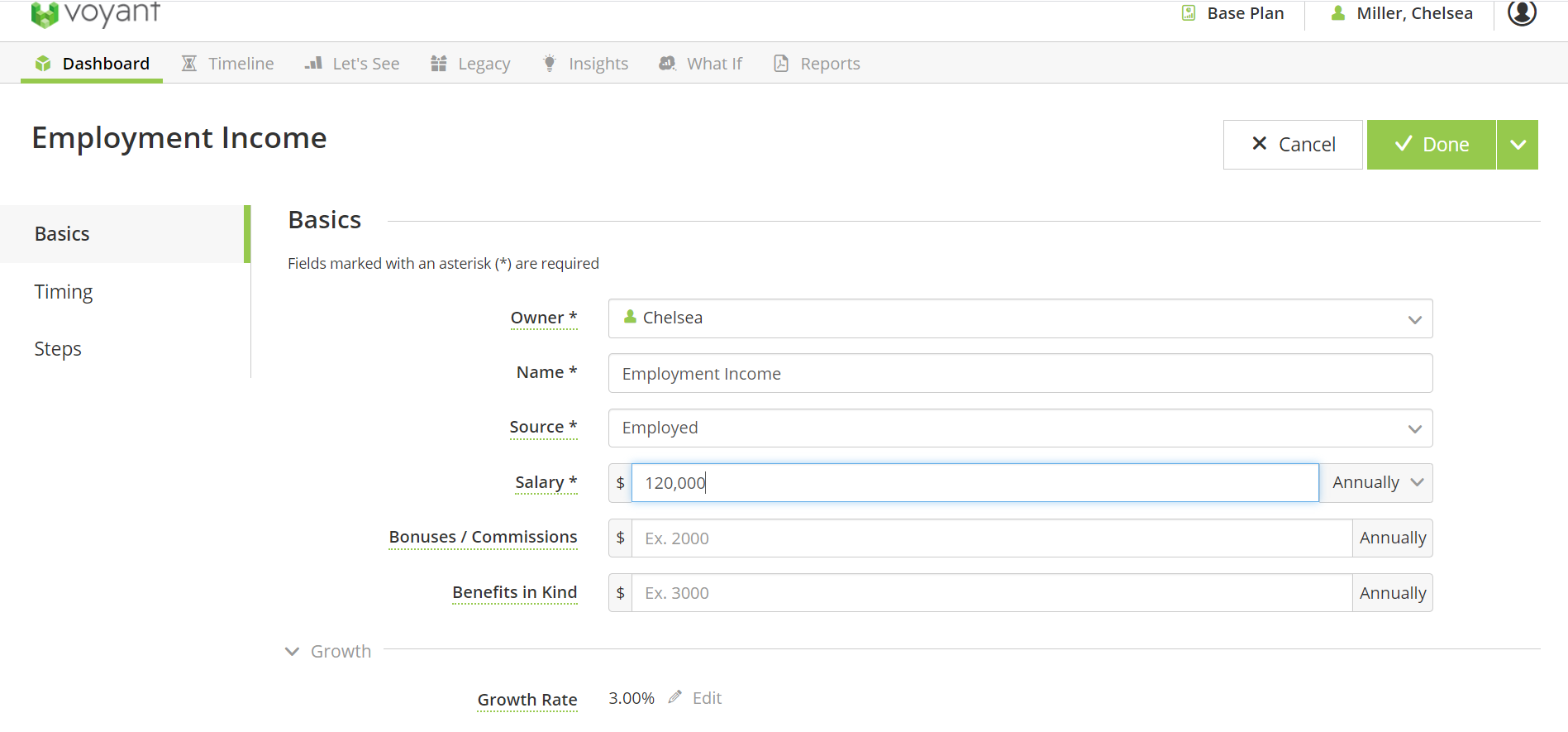Open the Base Plan document icon
Image resolution: width=1568 pixels, height=732 pixels.
1189,13
